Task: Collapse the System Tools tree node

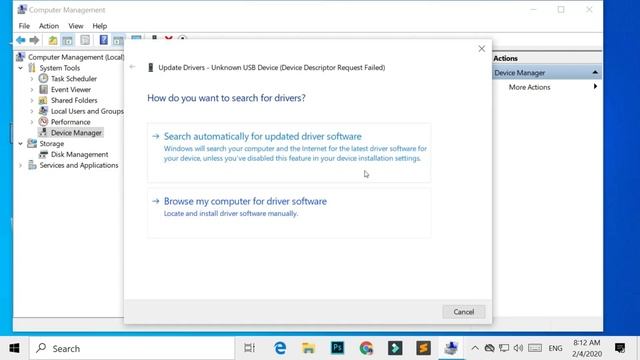Action: [x=20, y=68]
